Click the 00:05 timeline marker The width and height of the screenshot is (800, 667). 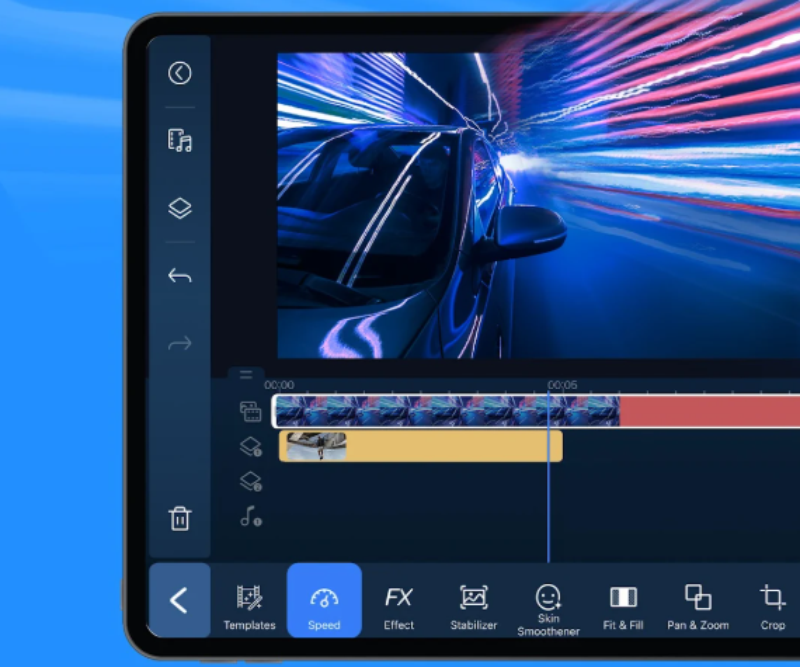(x=562, y=385)
